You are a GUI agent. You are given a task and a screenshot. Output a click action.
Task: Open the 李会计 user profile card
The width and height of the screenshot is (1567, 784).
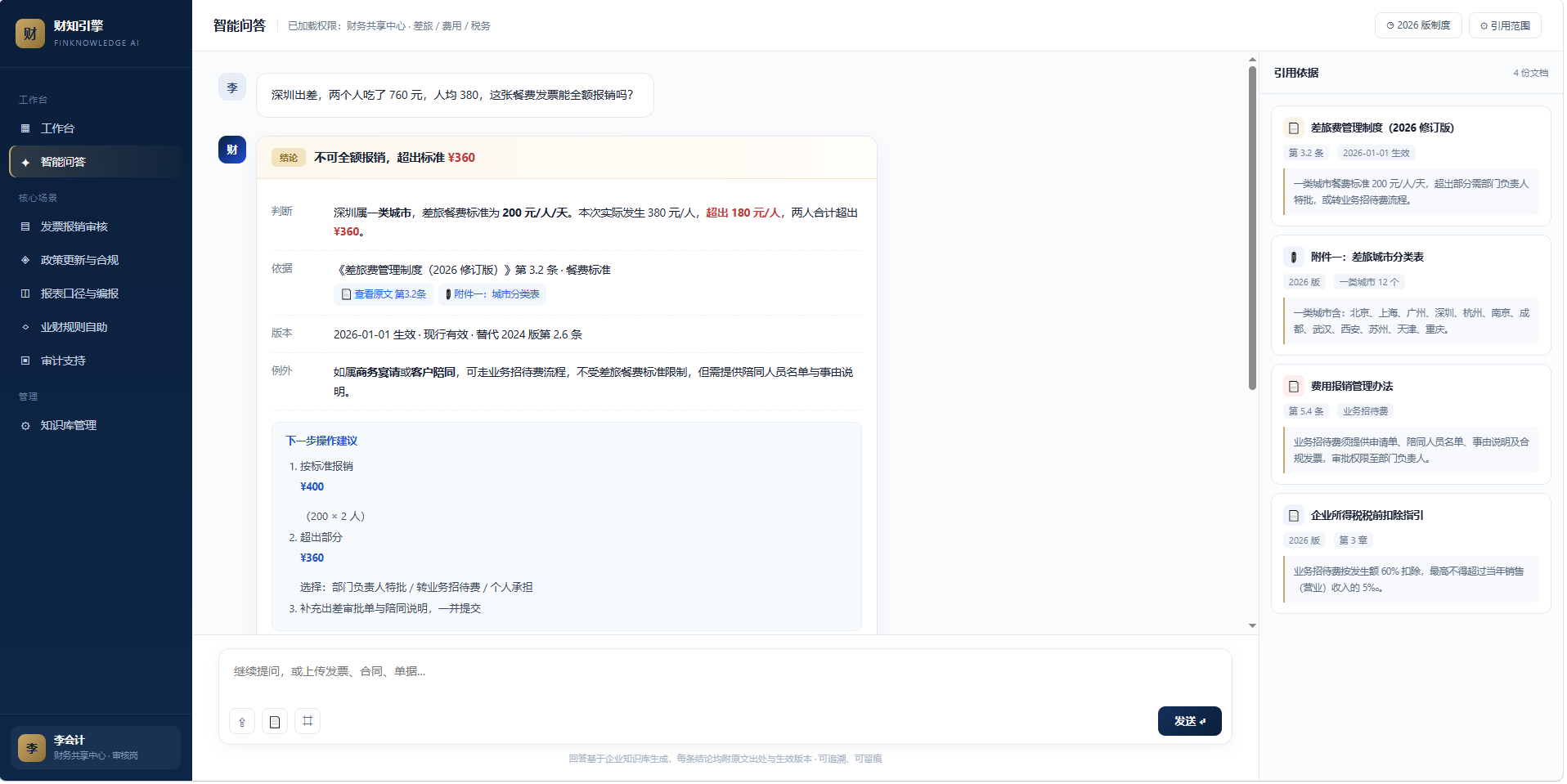tap(96, 747)
